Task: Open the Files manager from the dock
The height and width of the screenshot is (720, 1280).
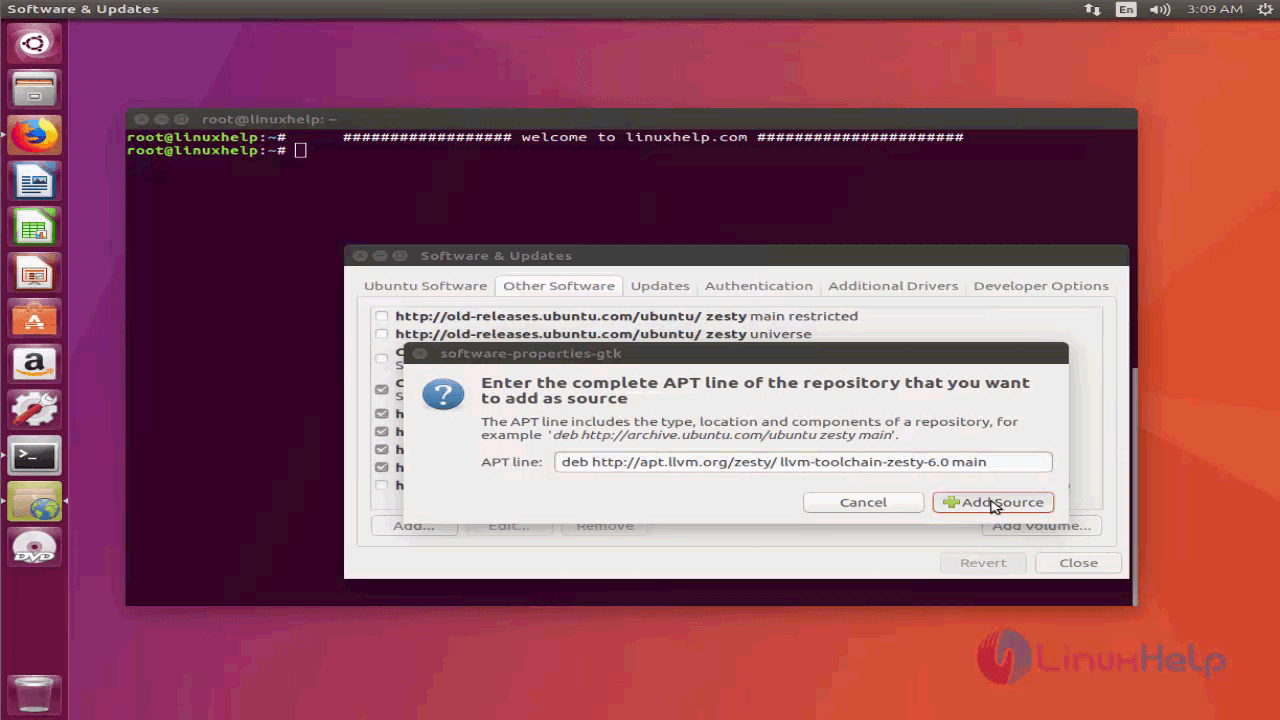Action: pyautogui.click(x=34, y=89)
